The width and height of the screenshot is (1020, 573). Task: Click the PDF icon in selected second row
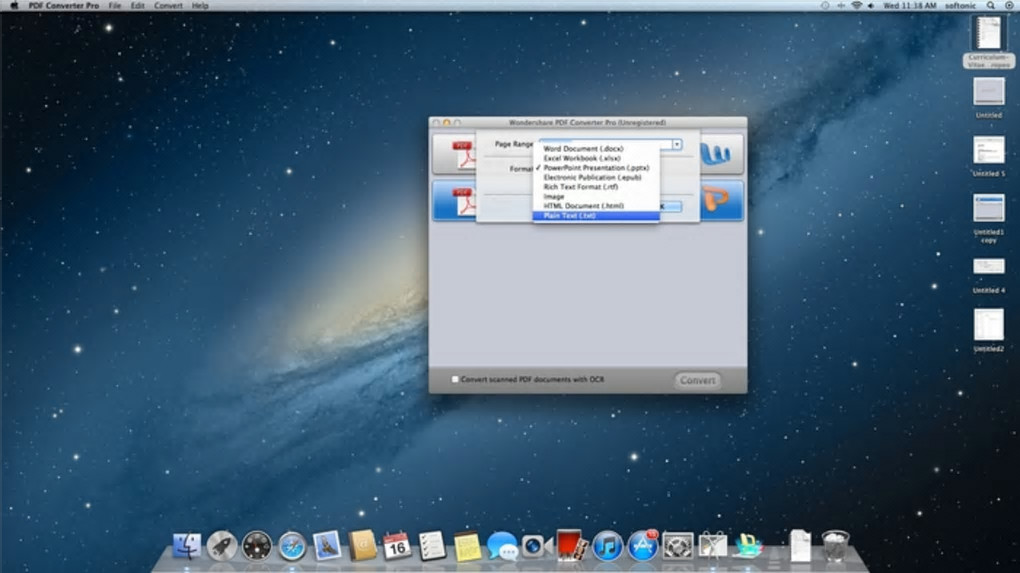(463, 201)
